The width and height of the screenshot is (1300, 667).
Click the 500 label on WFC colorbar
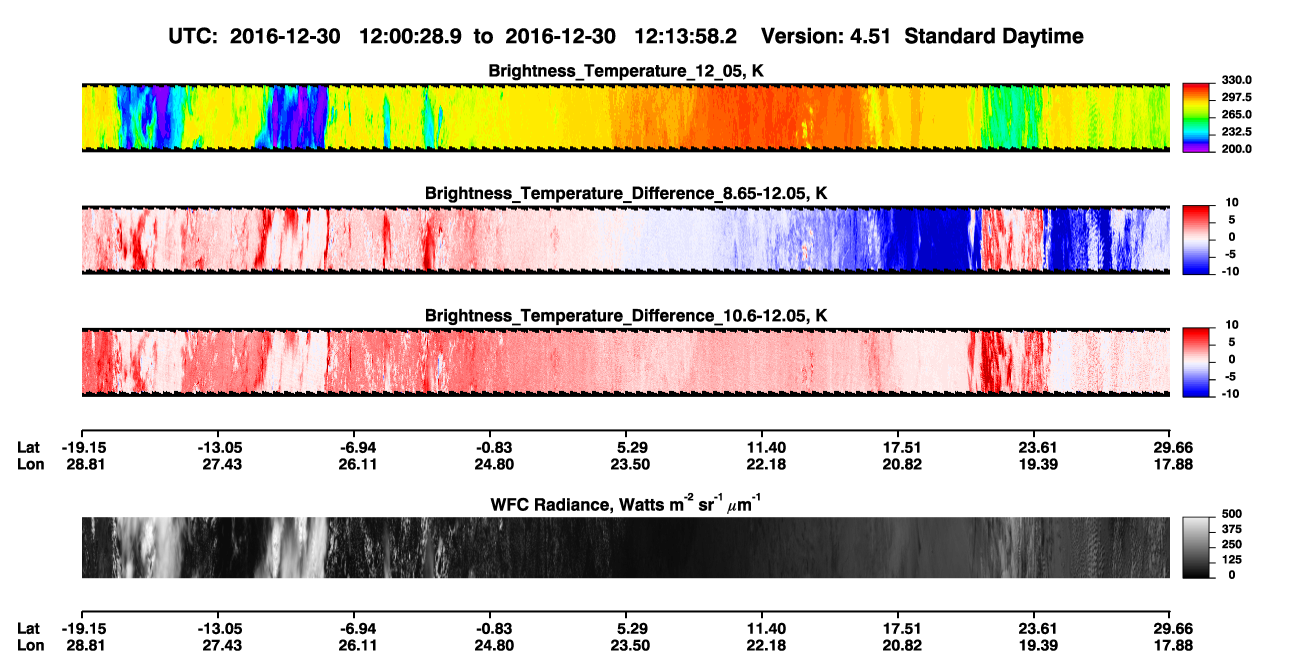pyautogui.click(x=1232, y=515)
